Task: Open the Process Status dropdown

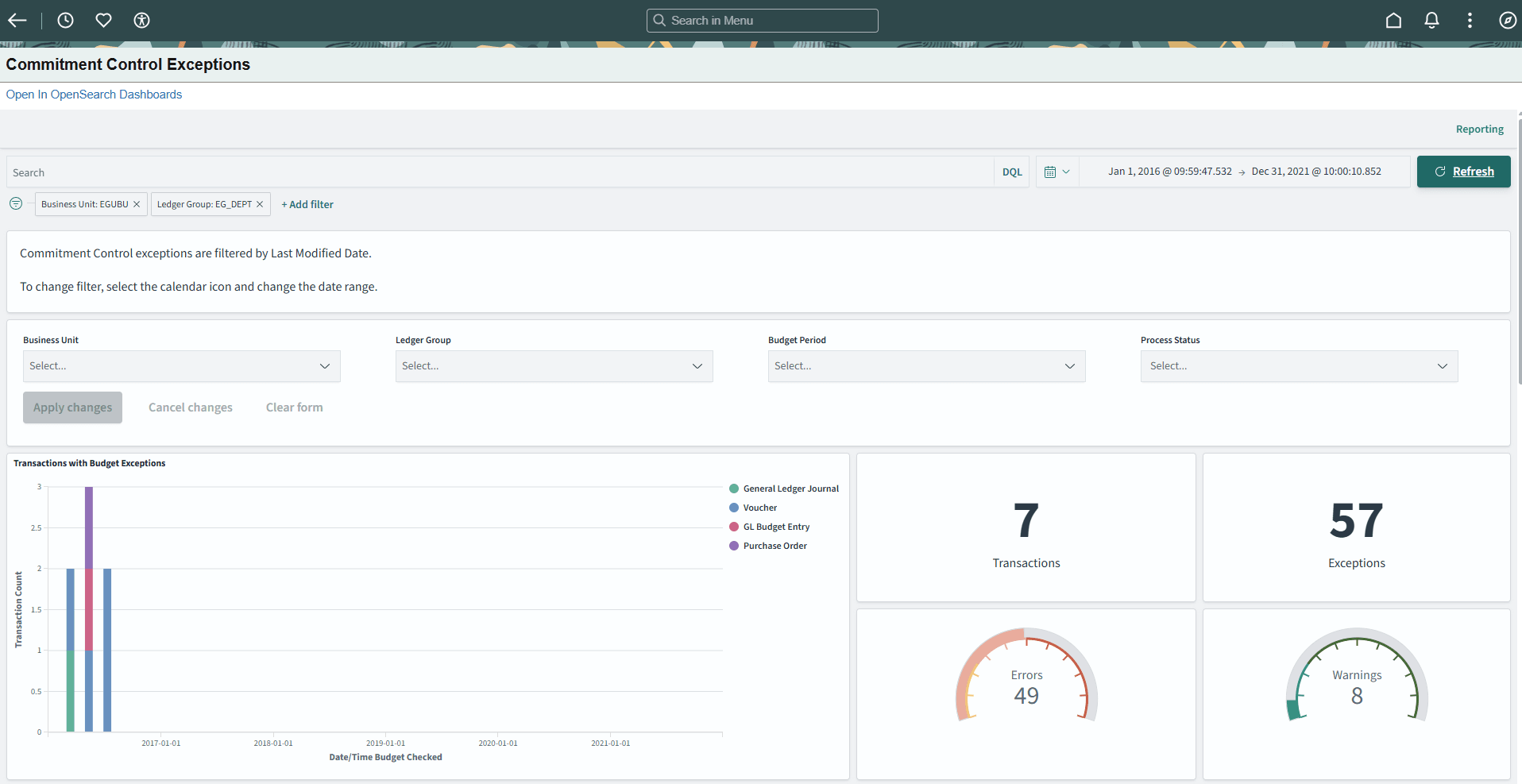Action: 1299,366
